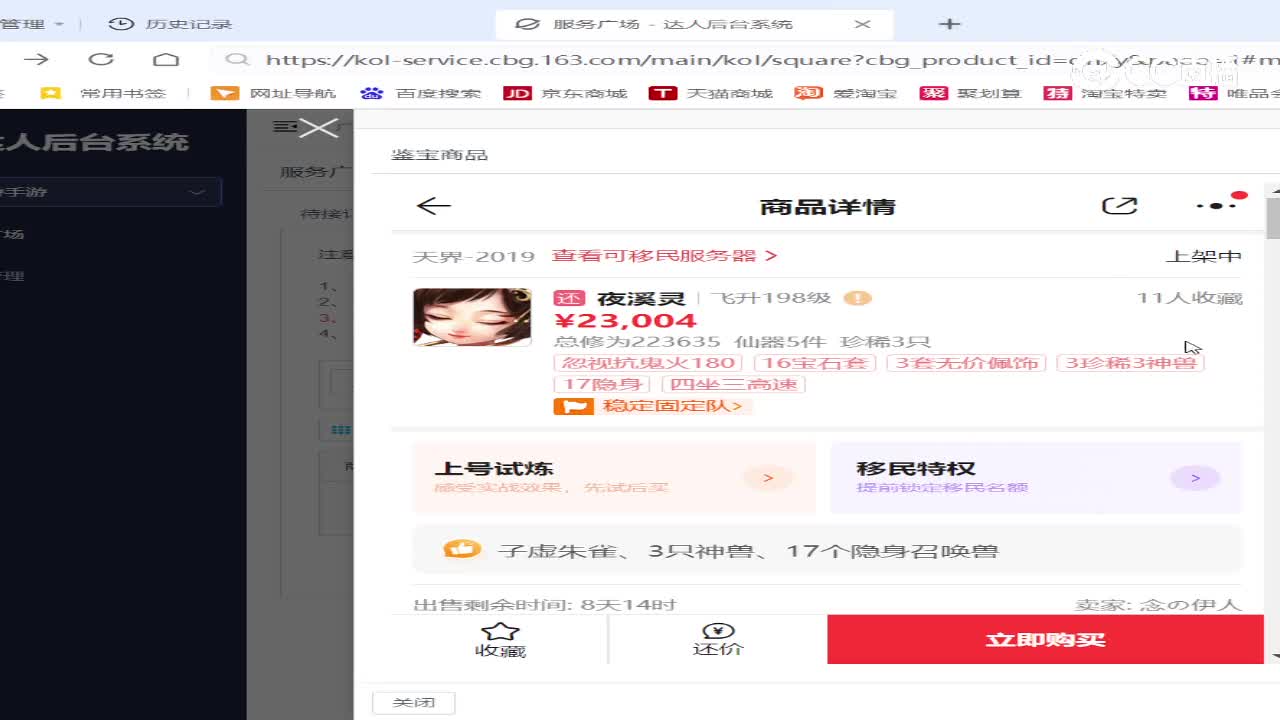This screenshot has height=720, width=1280.
Task: Click the scrollbar down arrow in the popup
Action: click(x=1273, y=656)
